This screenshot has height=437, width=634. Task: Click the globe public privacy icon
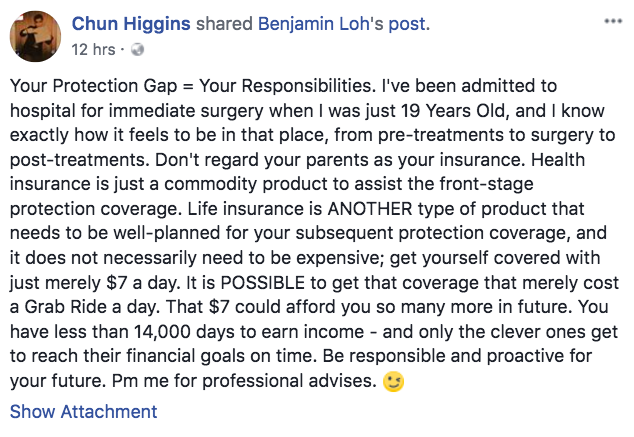(137, 49)
